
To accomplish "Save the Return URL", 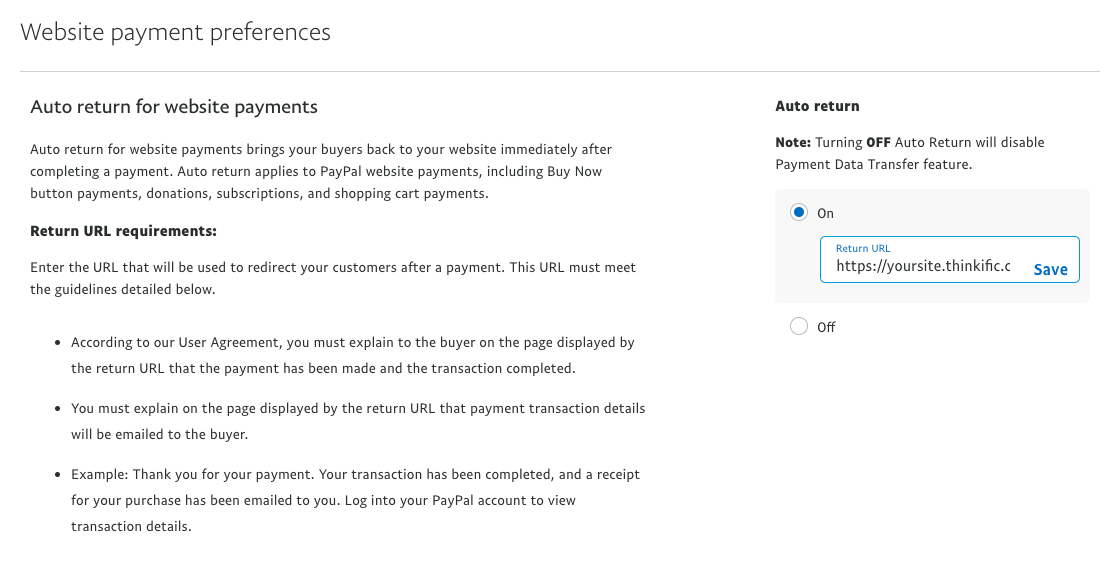I will 1050,269.
